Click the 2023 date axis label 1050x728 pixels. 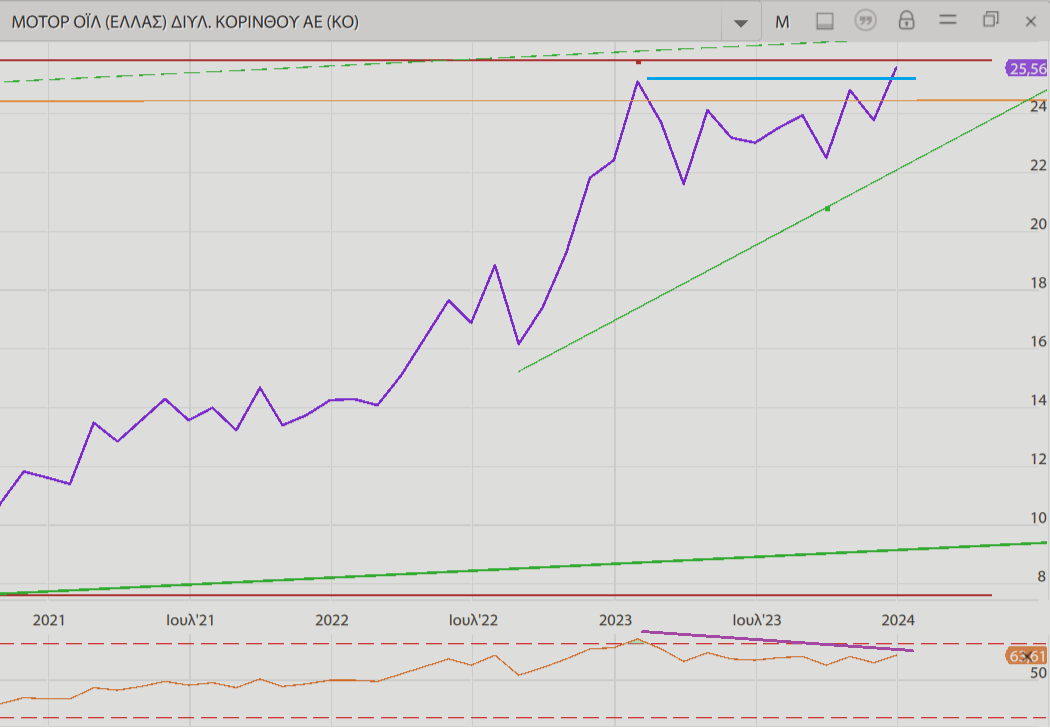[x=615, y=620]
